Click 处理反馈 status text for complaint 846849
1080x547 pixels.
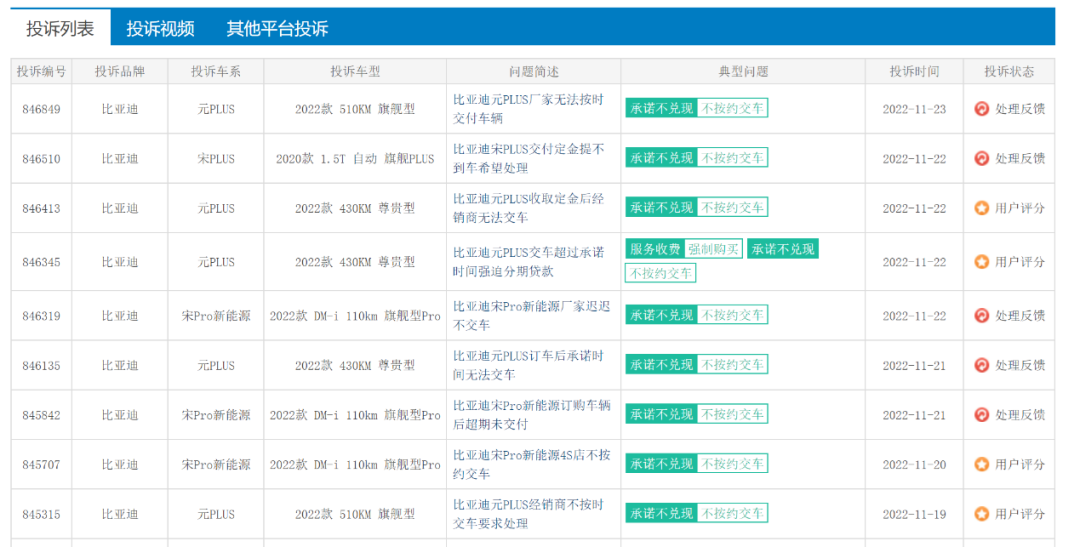(1020, 109)
